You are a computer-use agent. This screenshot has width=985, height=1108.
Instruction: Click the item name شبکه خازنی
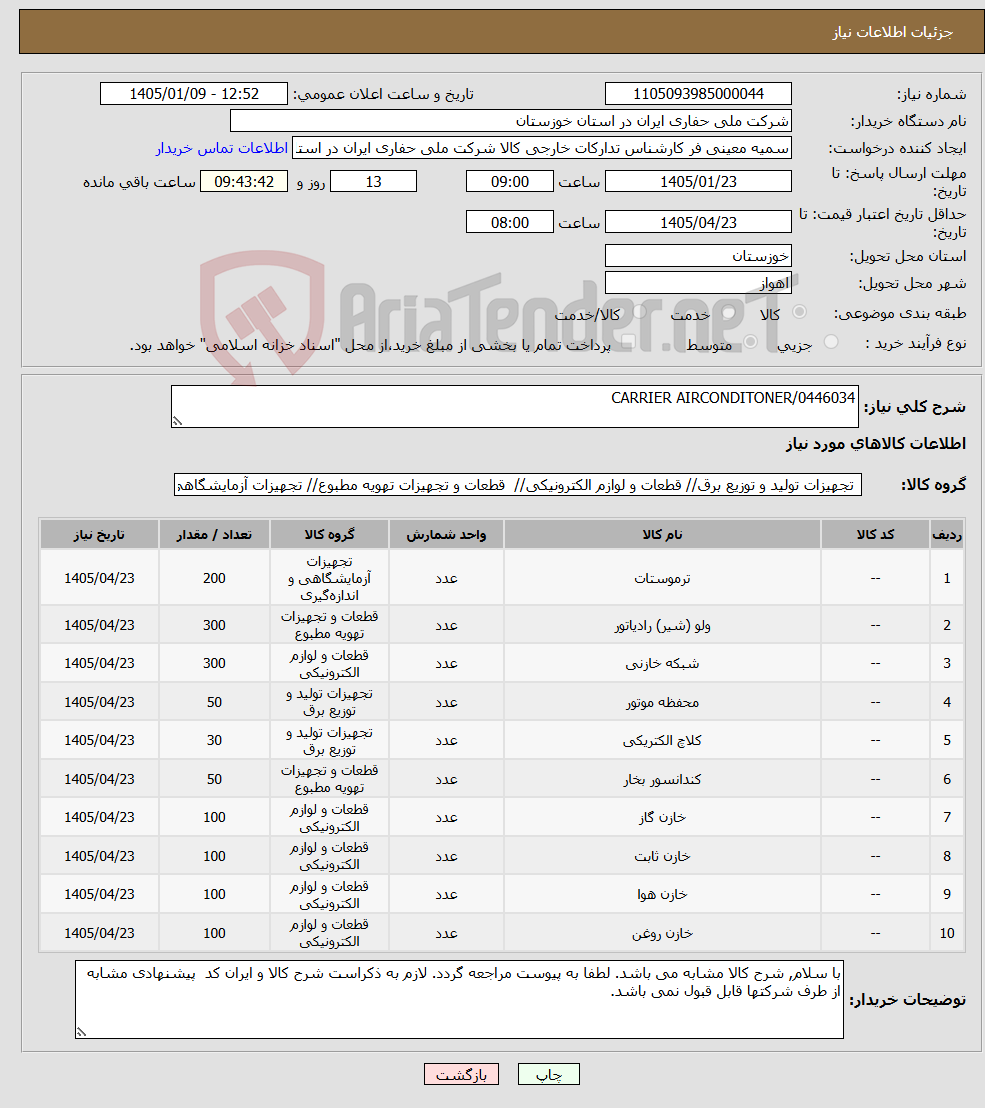[x=662, y=664]
